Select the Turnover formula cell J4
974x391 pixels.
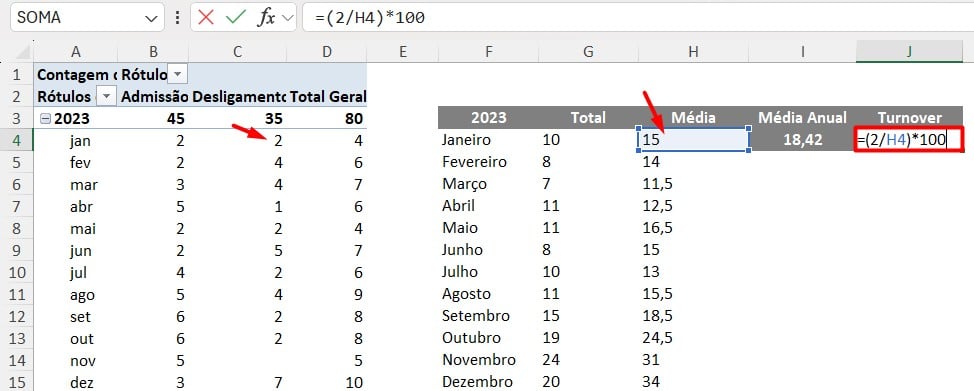pos(909,140)
